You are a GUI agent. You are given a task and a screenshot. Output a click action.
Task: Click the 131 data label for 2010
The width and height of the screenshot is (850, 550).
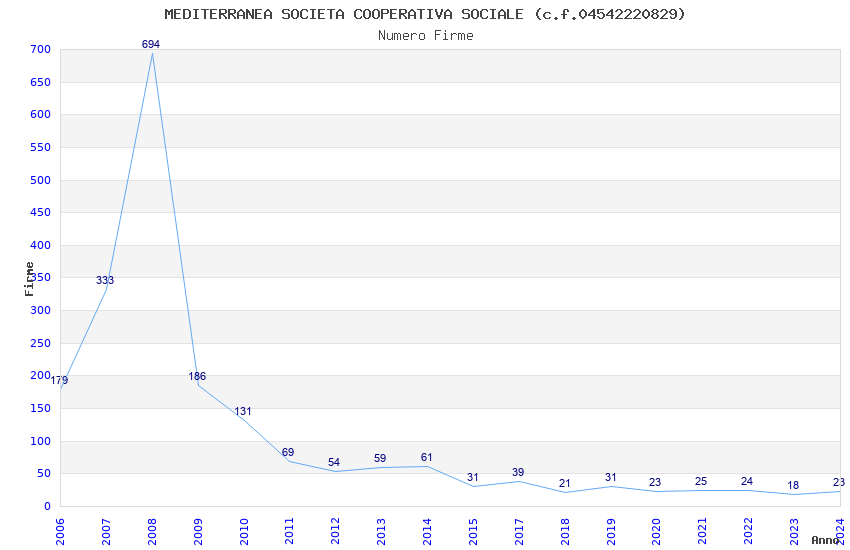[243, 411]
